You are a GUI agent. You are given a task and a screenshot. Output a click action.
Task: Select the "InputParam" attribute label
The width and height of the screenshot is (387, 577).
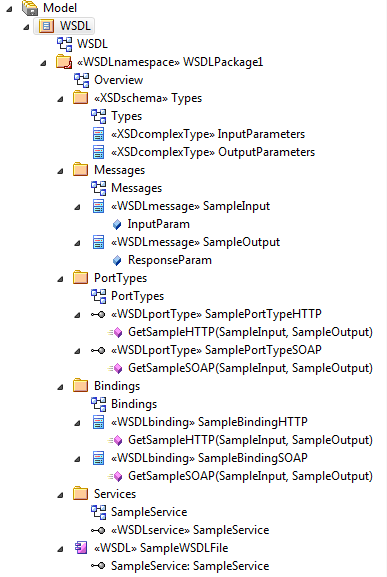159,224
